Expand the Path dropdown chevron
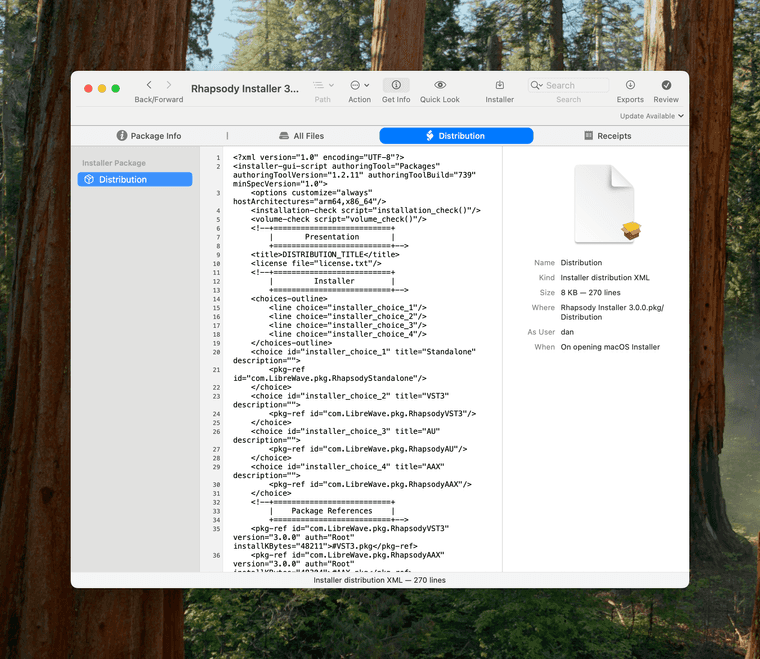The width and height of the screenshot is (760, 659). [332, 85]
